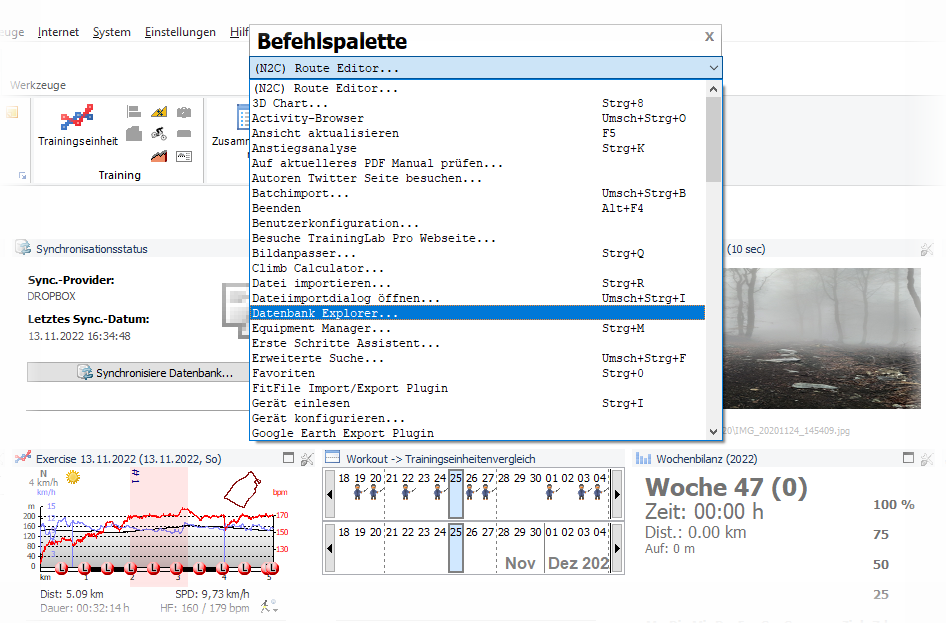
Task: Select Batchimport... command
Action: click(x=477, y=193)
